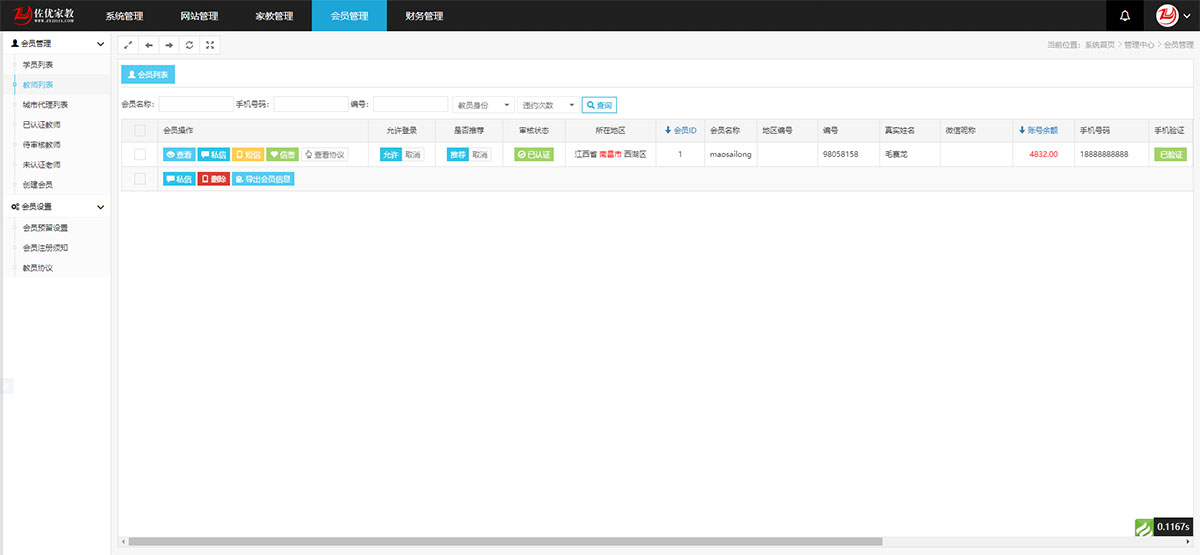Click the fullscreen icon in the toolbar
The width and height of the screenshot is (1200, 555).
pos(210,45)
